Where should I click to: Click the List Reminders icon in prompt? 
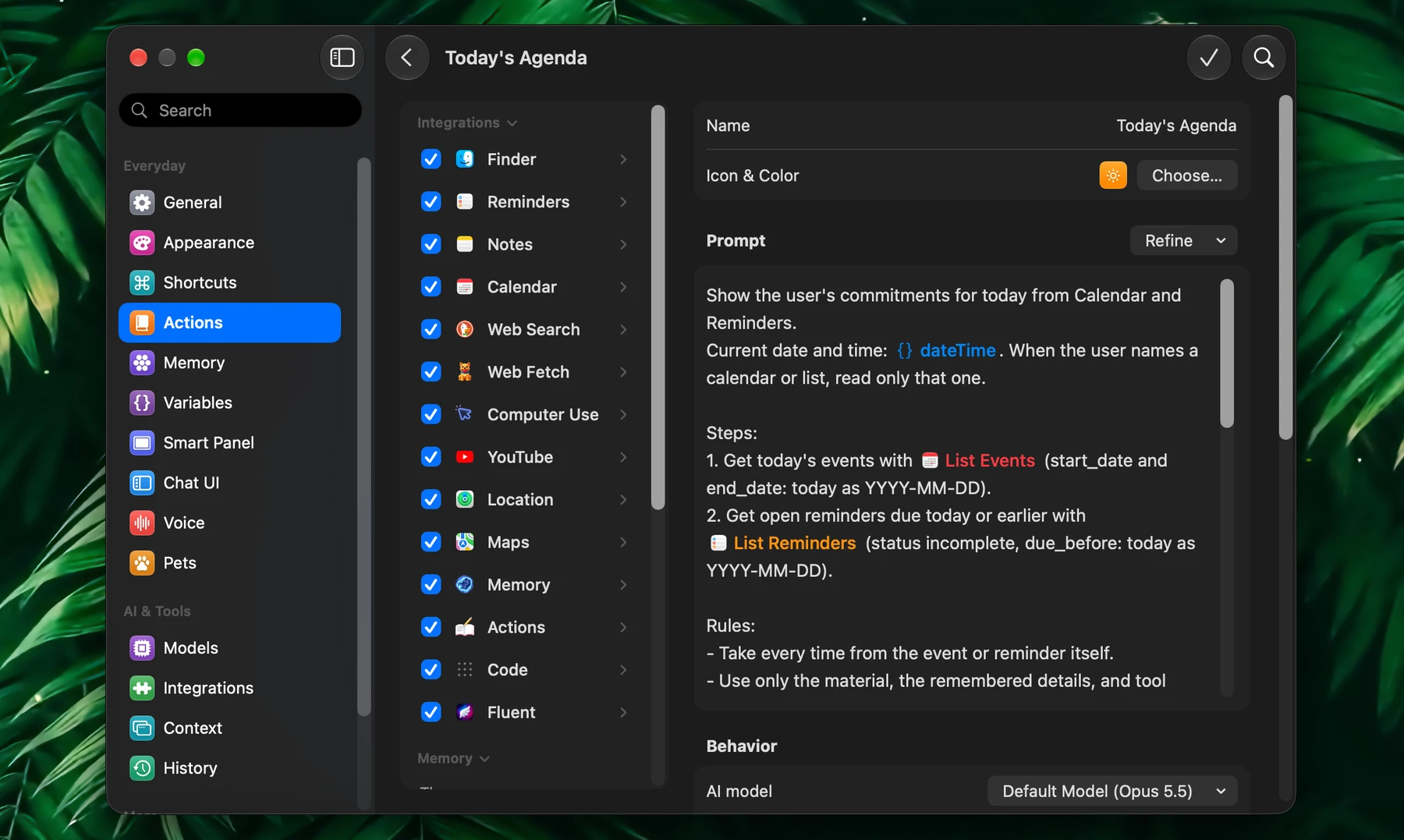718,544
